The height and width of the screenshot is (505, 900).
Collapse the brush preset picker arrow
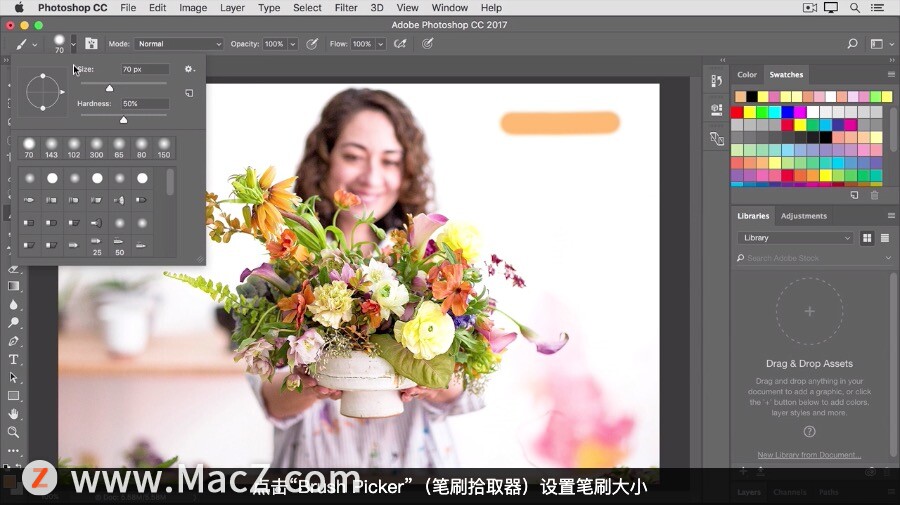click(73, 44)
